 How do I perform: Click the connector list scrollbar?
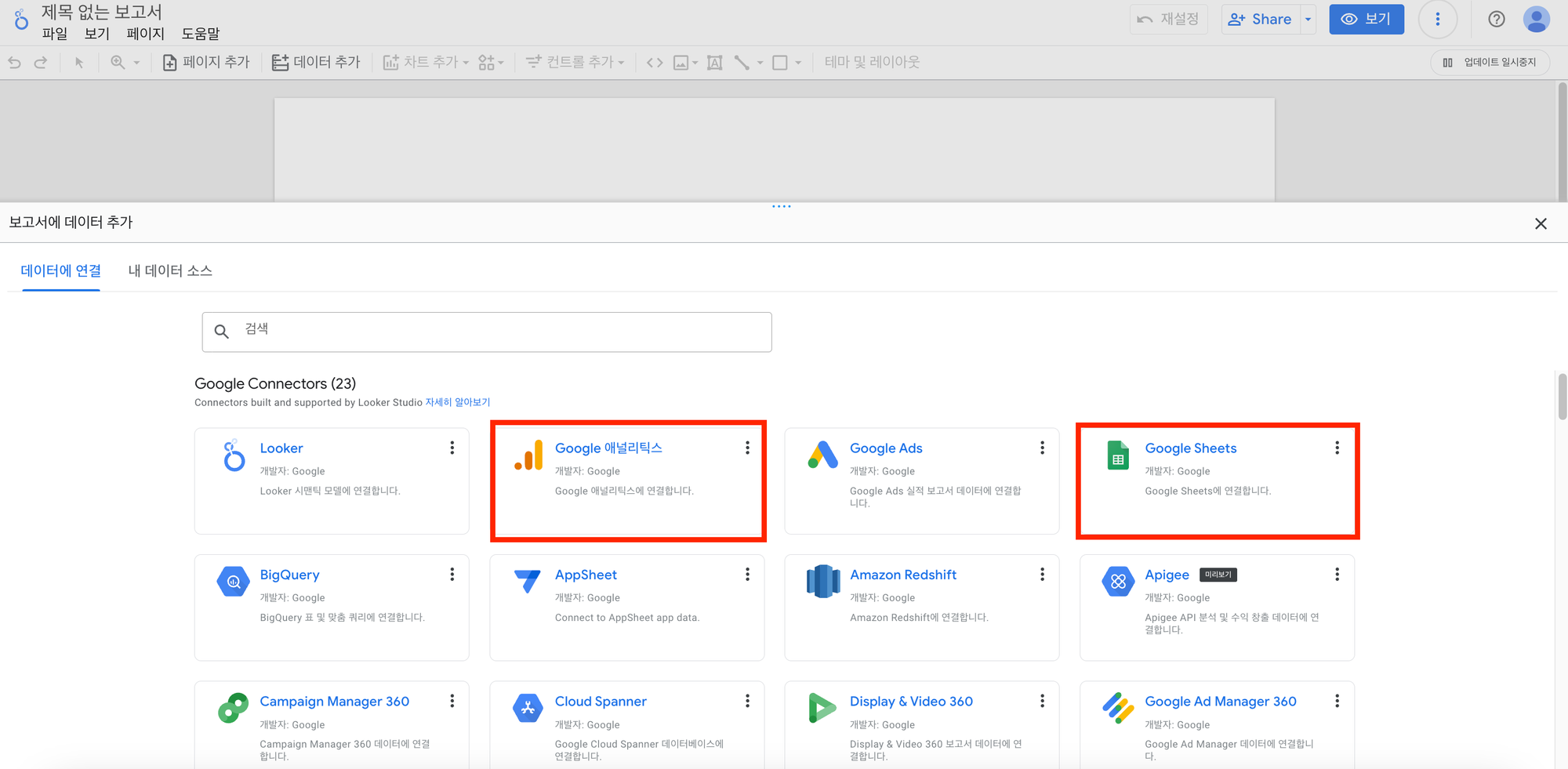1562,397
